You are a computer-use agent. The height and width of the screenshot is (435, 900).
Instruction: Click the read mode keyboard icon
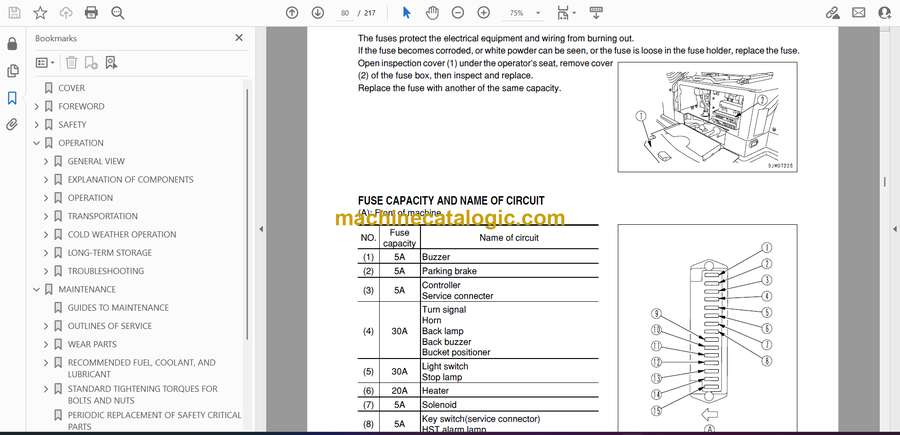click(596, 13)
